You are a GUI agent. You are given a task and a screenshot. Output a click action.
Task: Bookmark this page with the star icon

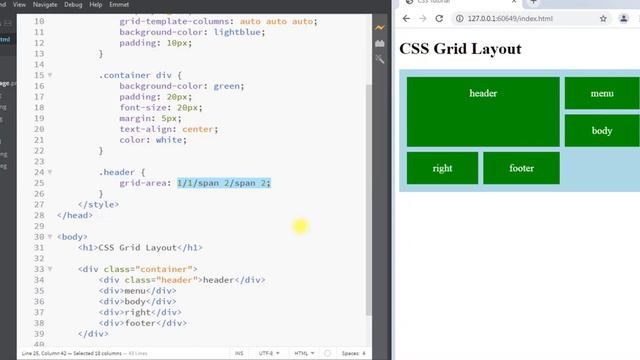pyautogui.click(x=603, y=18)
